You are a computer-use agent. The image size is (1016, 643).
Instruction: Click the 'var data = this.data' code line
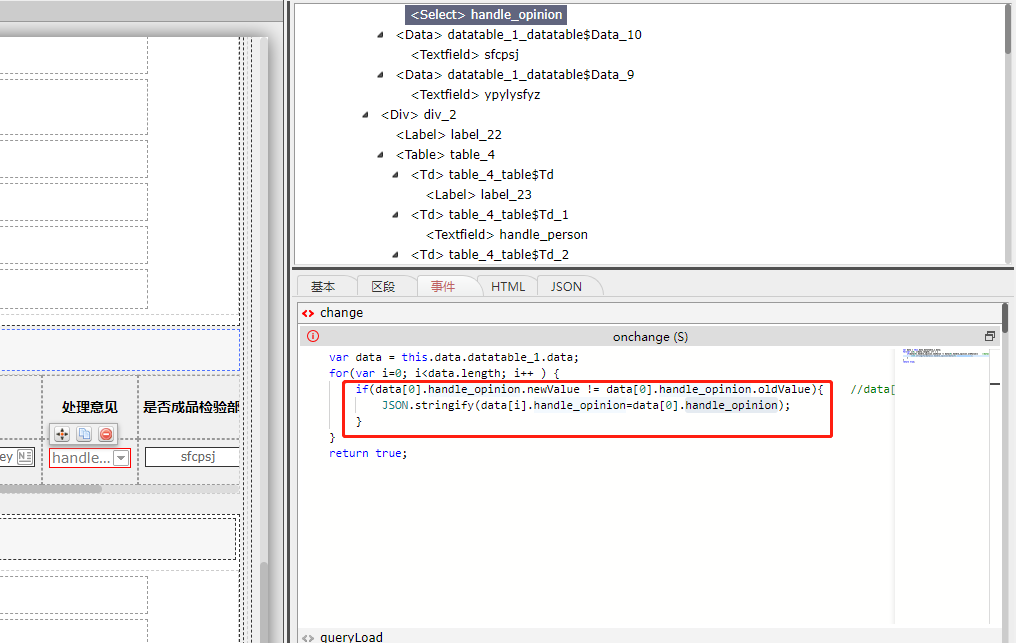(x=454, y=357)
